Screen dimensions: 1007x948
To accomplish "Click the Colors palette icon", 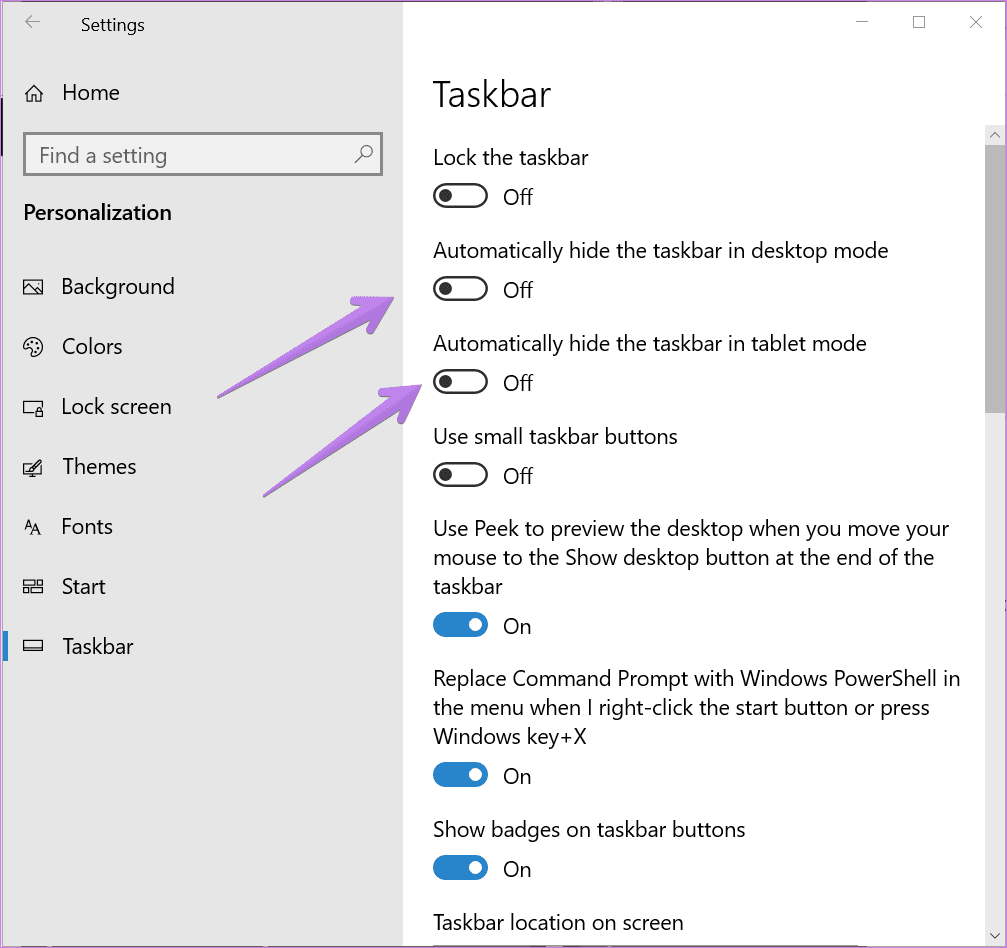I will (33, 347).
